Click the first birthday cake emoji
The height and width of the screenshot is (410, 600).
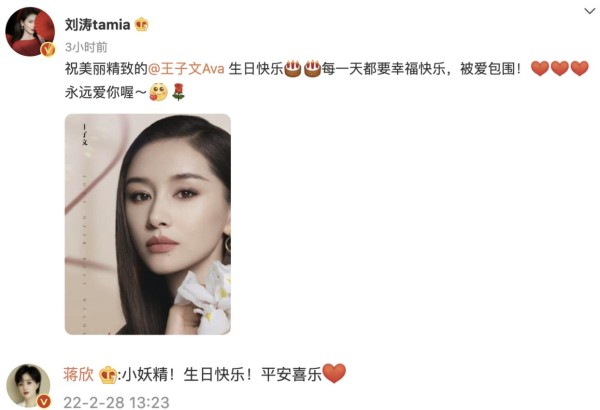coord(293,69)
